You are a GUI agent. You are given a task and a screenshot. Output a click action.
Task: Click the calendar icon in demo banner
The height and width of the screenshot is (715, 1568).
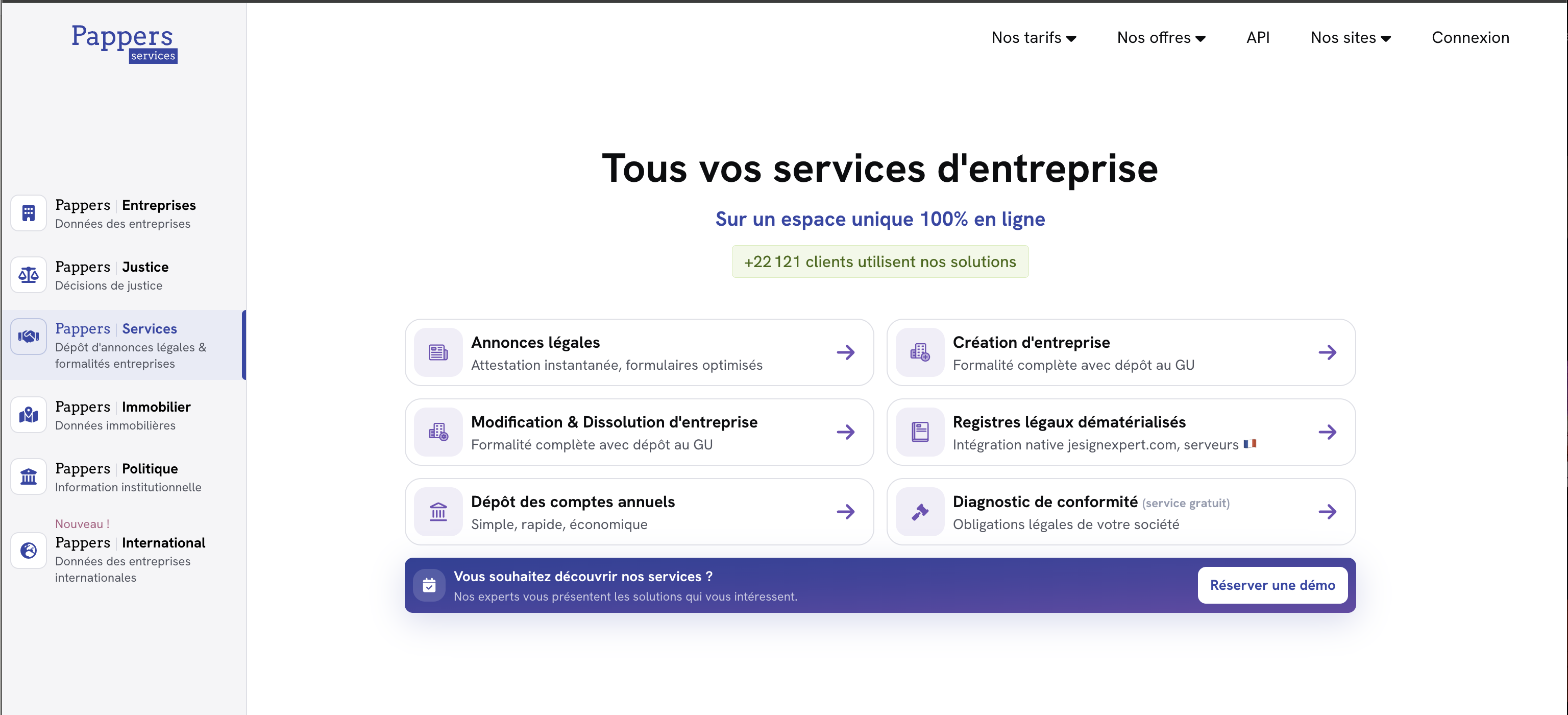pos(429,586)
